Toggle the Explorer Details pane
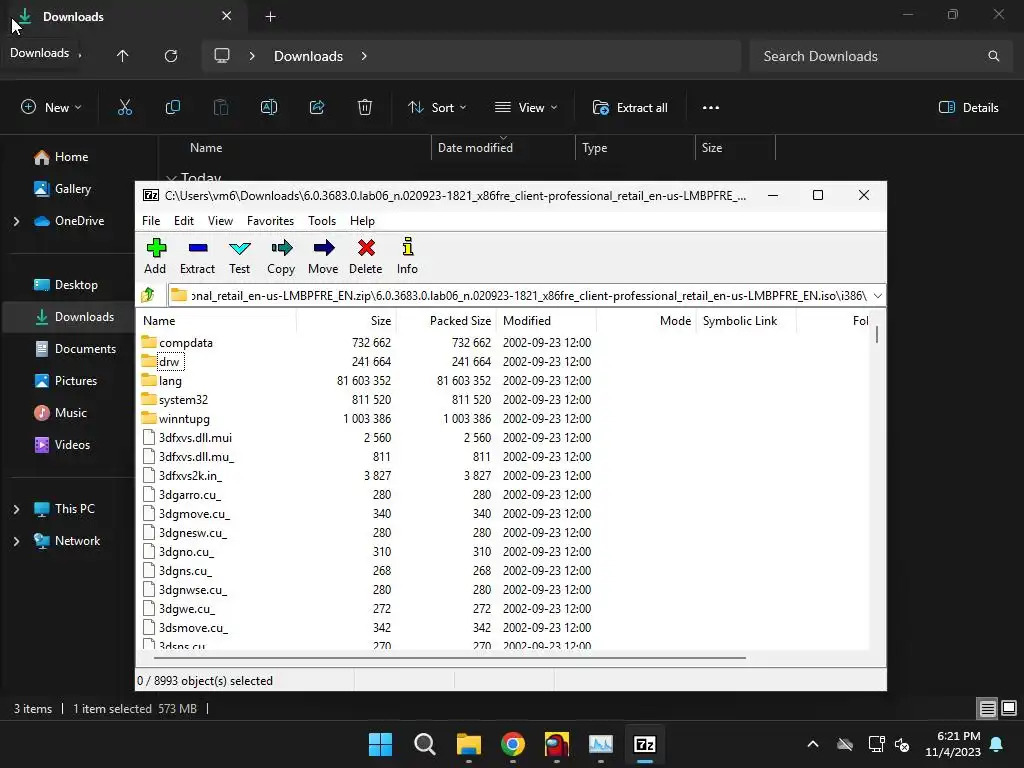Image resolution: width=1024 pixels, height=768 pixels. coord(968,108)
